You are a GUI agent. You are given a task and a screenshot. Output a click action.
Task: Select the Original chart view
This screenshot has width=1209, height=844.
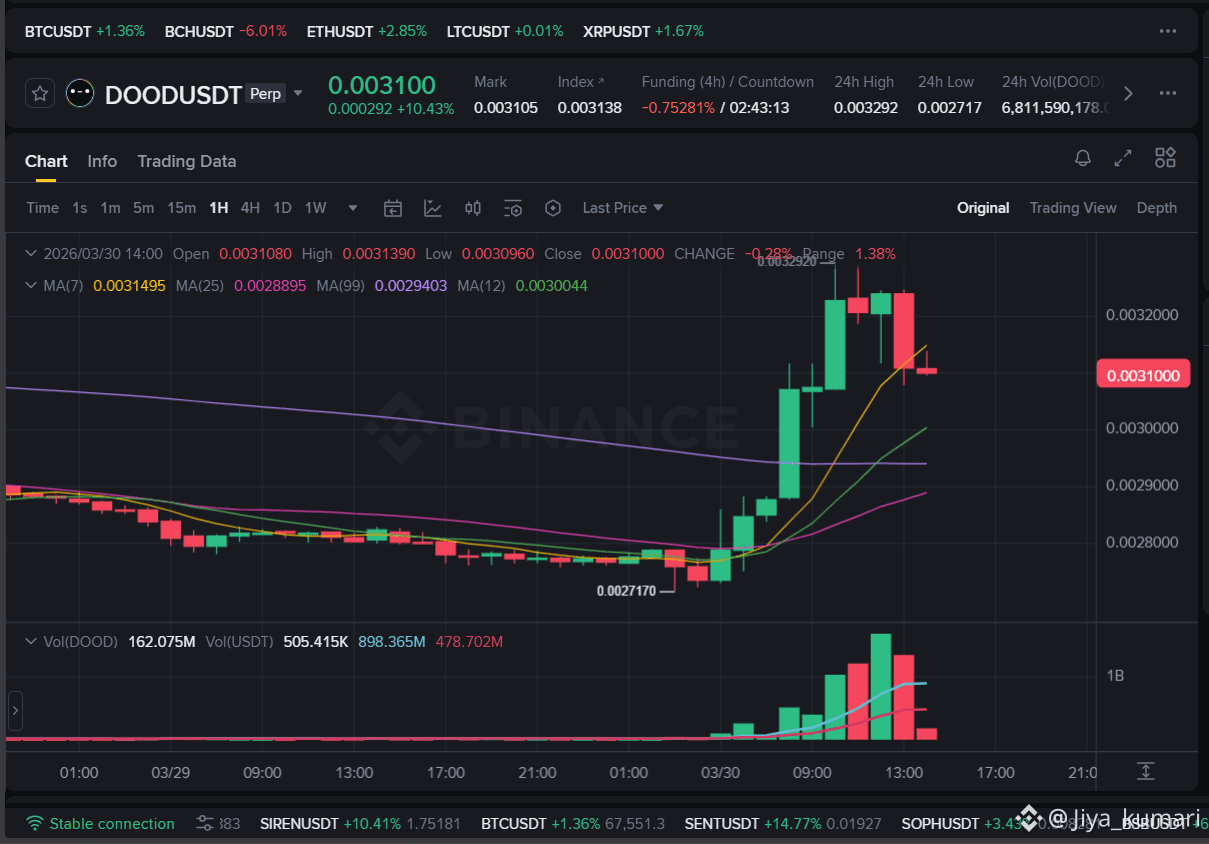coord(983,208)
